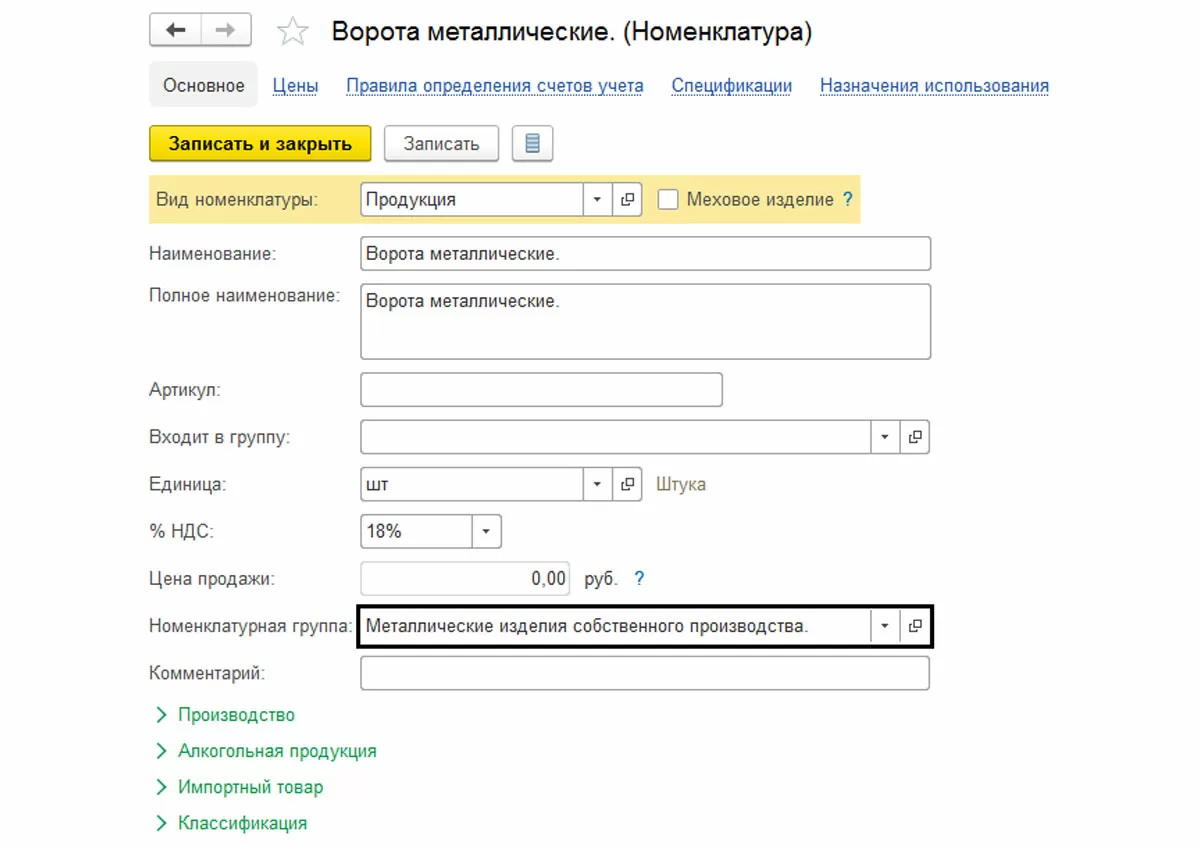Enable the Меховое изделие checkbox

tap(668, 199)
